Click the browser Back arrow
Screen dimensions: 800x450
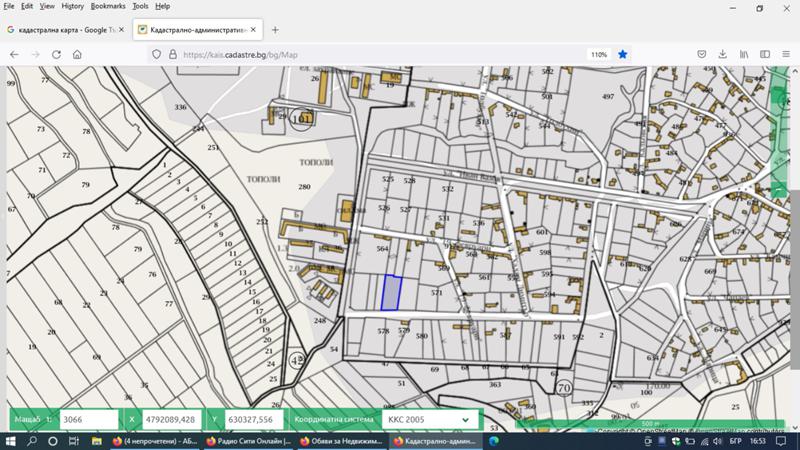pos(13,54)
